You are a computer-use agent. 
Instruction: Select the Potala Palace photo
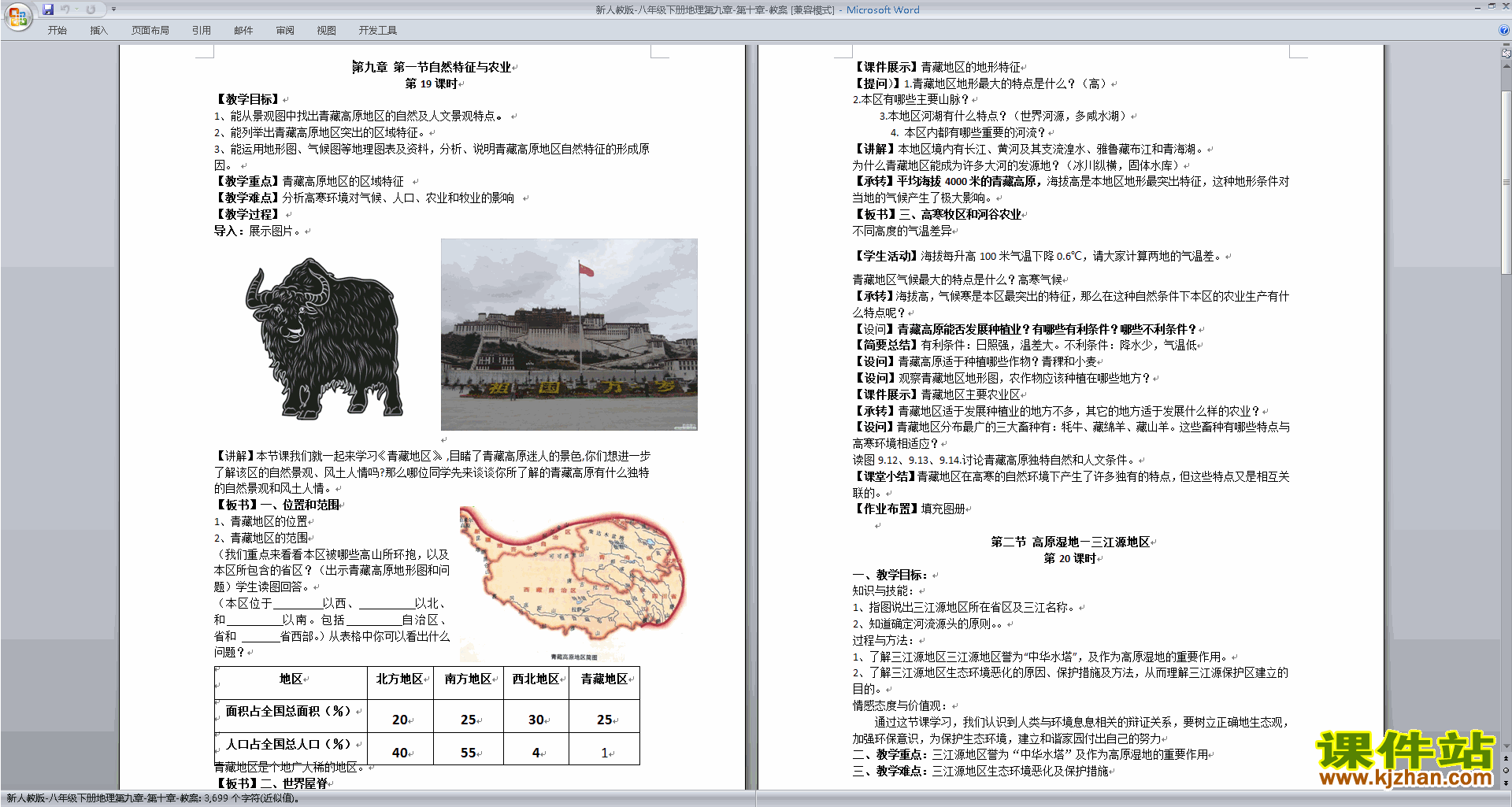[569, 335]
